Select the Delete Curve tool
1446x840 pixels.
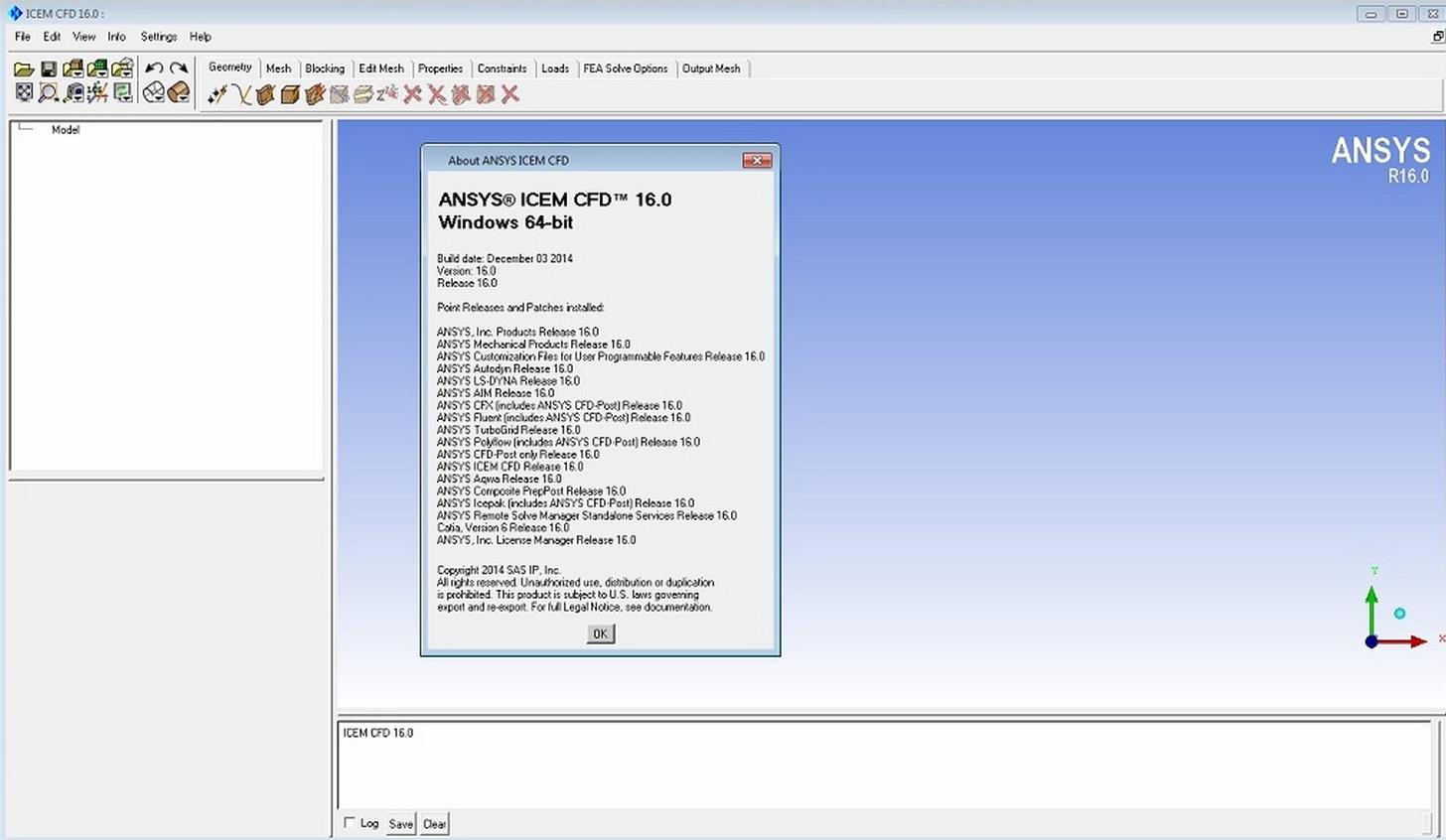437,94
